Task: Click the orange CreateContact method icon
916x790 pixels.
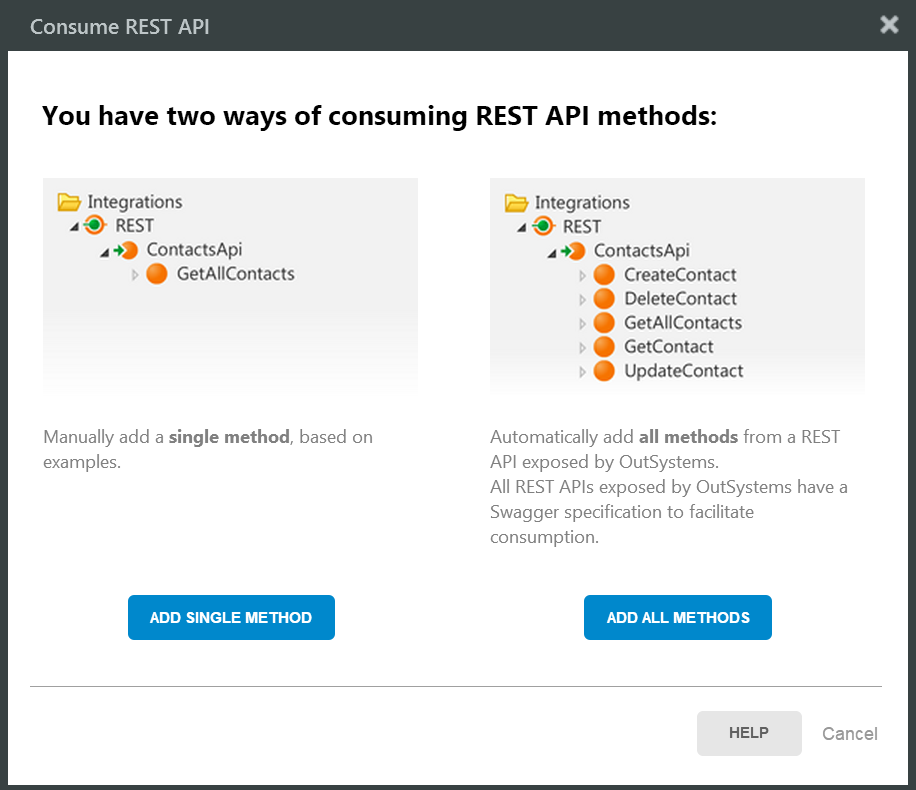Action: point(604,275)
